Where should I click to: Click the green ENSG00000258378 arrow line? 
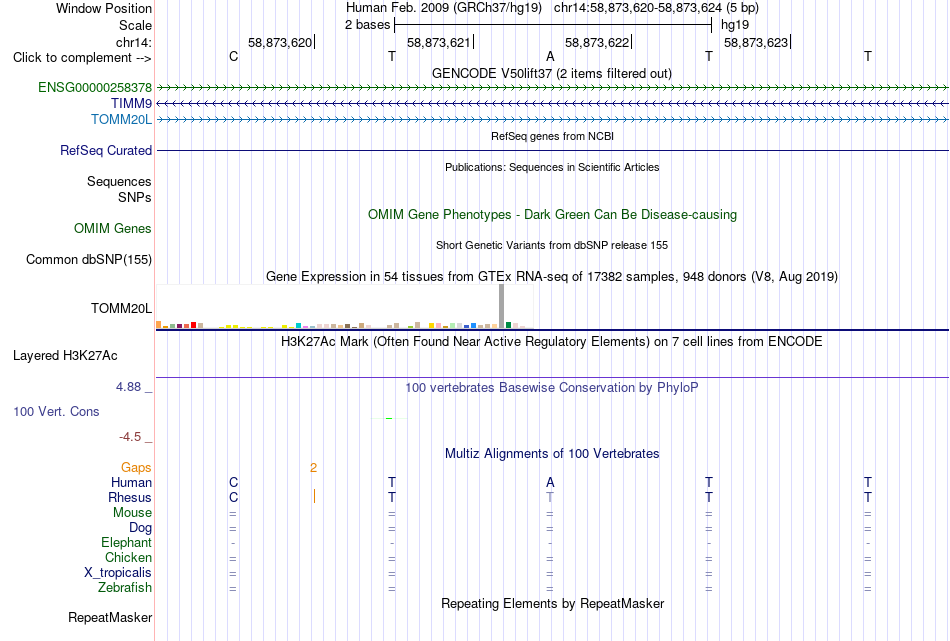point(552,88)
